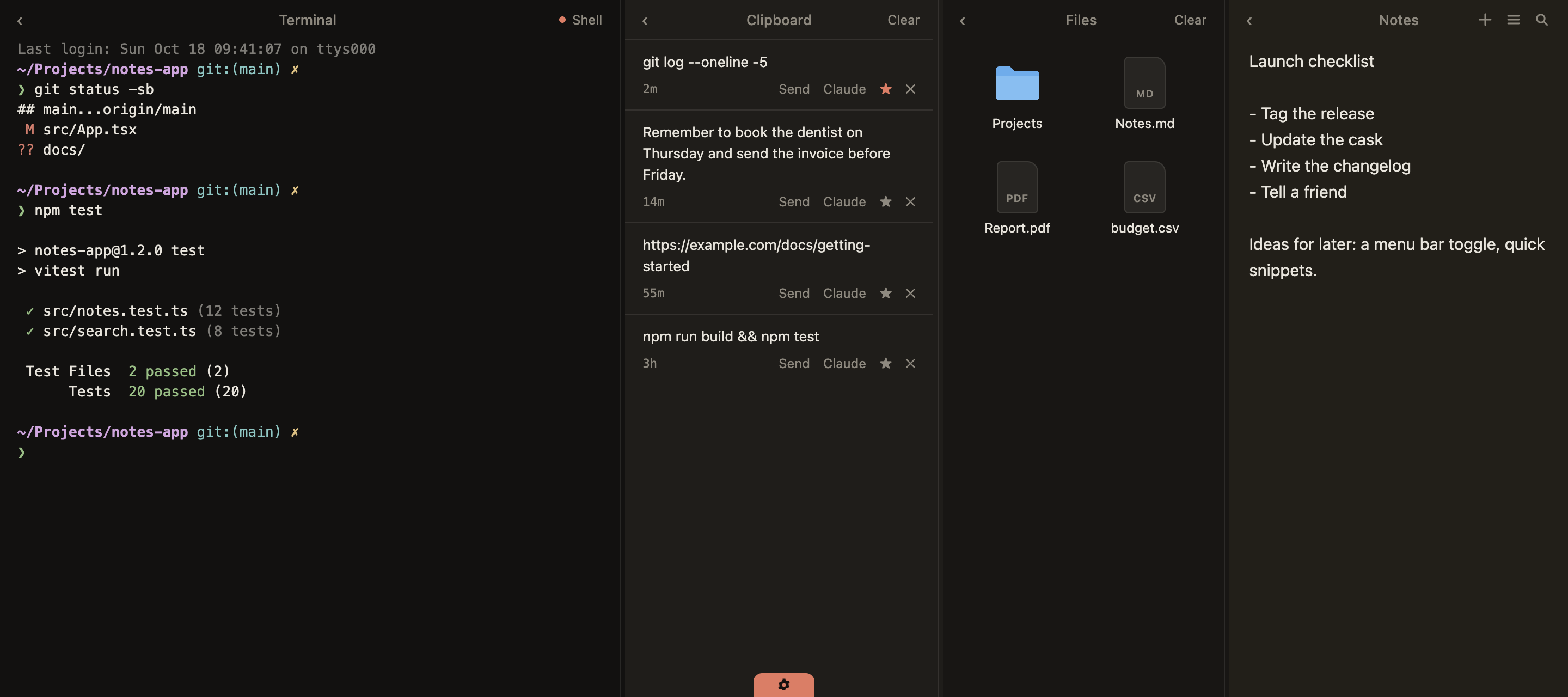Collapse the Notes panel with back chevron
This screenshot has width=1568, height=697.
coord(1249,21)
